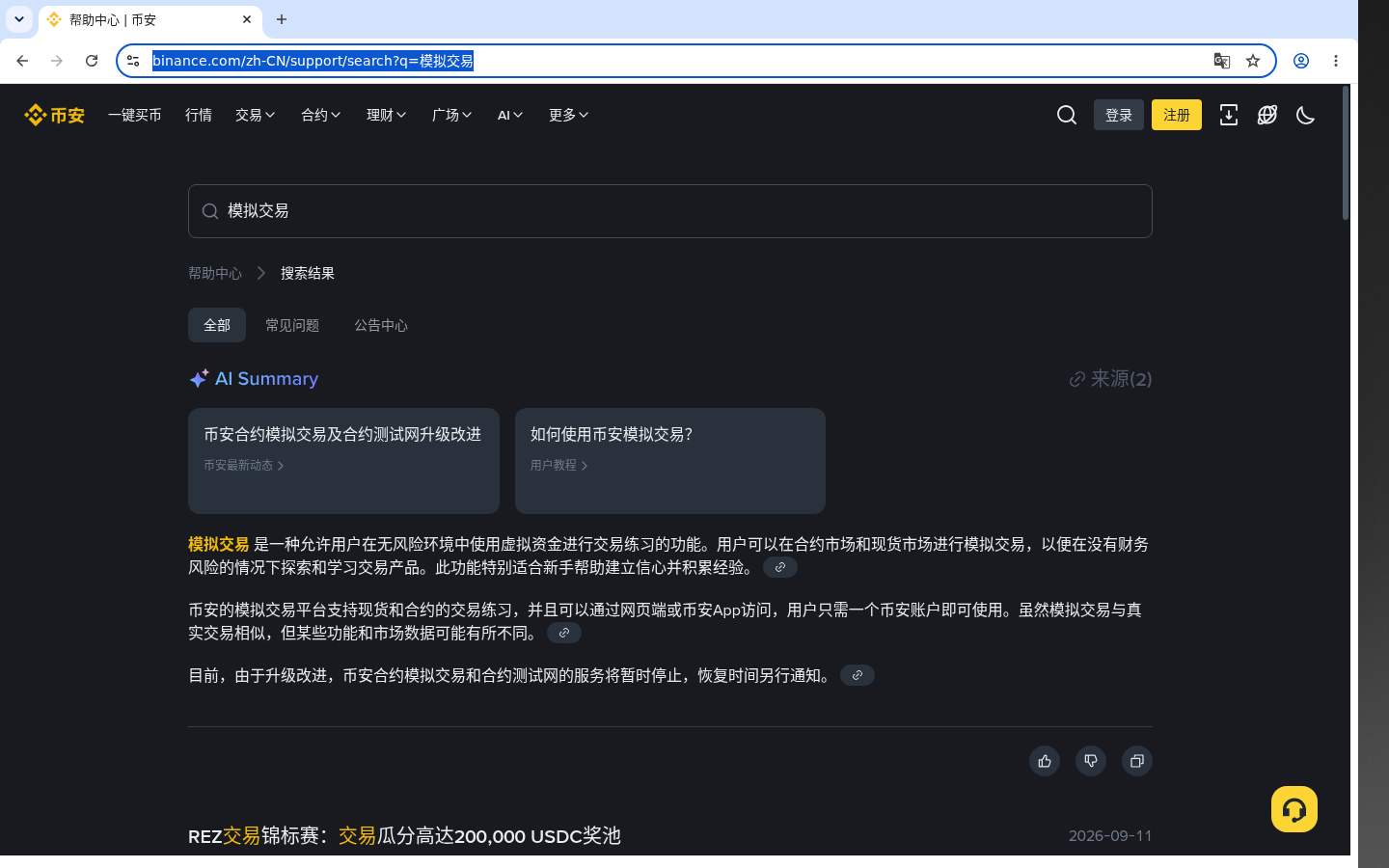Expand the 理财 dropdown menu
Viewport: 1389px width, 868px height.
[x=387, y=115]
